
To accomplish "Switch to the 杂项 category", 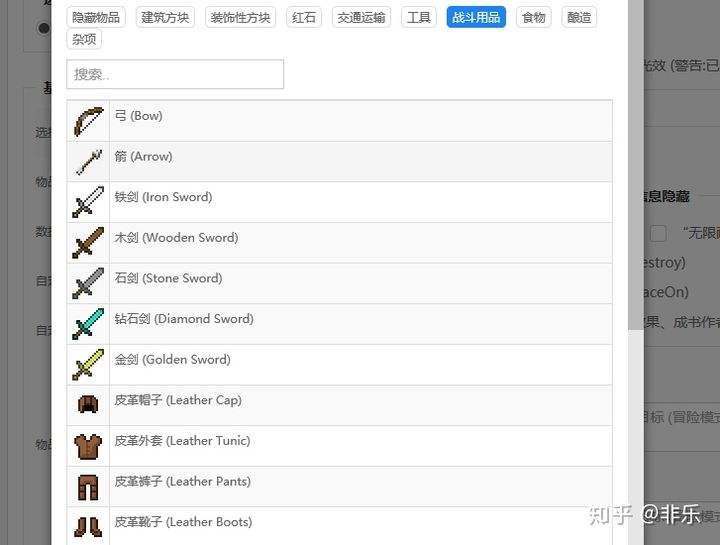I will 84,39.
